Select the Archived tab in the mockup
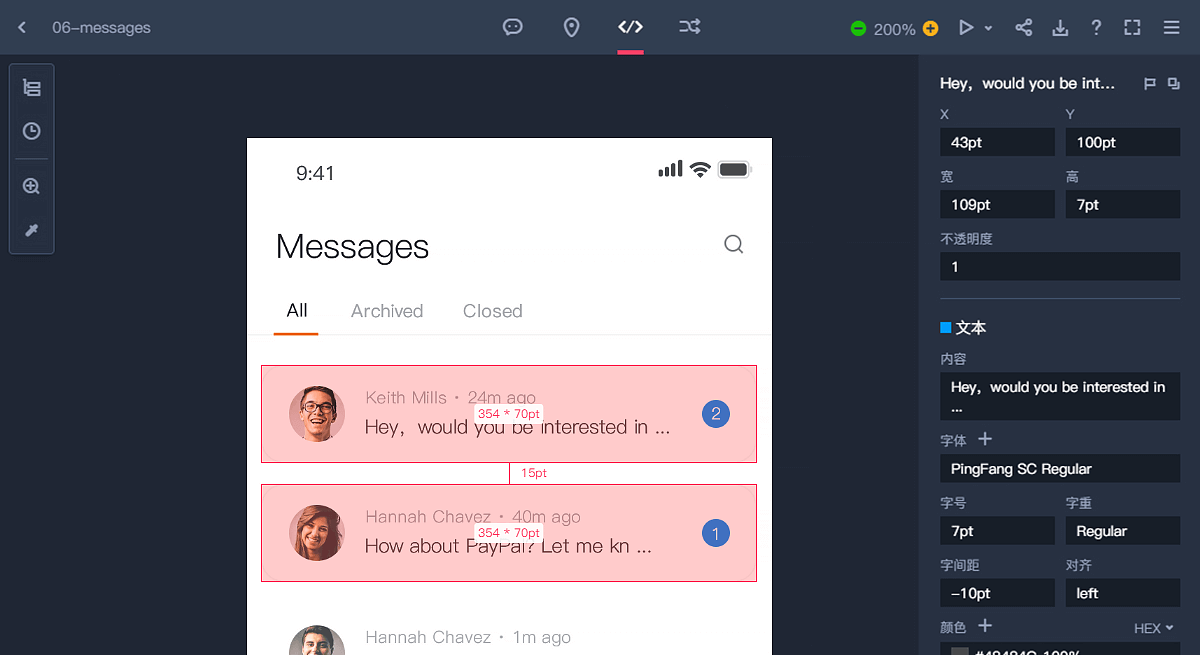This screenshot has height=655, width=1200. click(x=387, y=311)
